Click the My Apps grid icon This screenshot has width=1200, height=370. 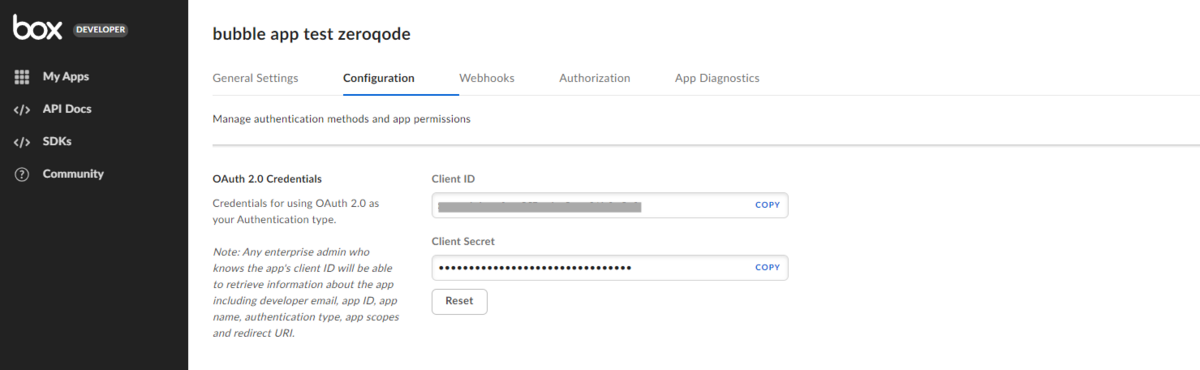pos(22,77)
